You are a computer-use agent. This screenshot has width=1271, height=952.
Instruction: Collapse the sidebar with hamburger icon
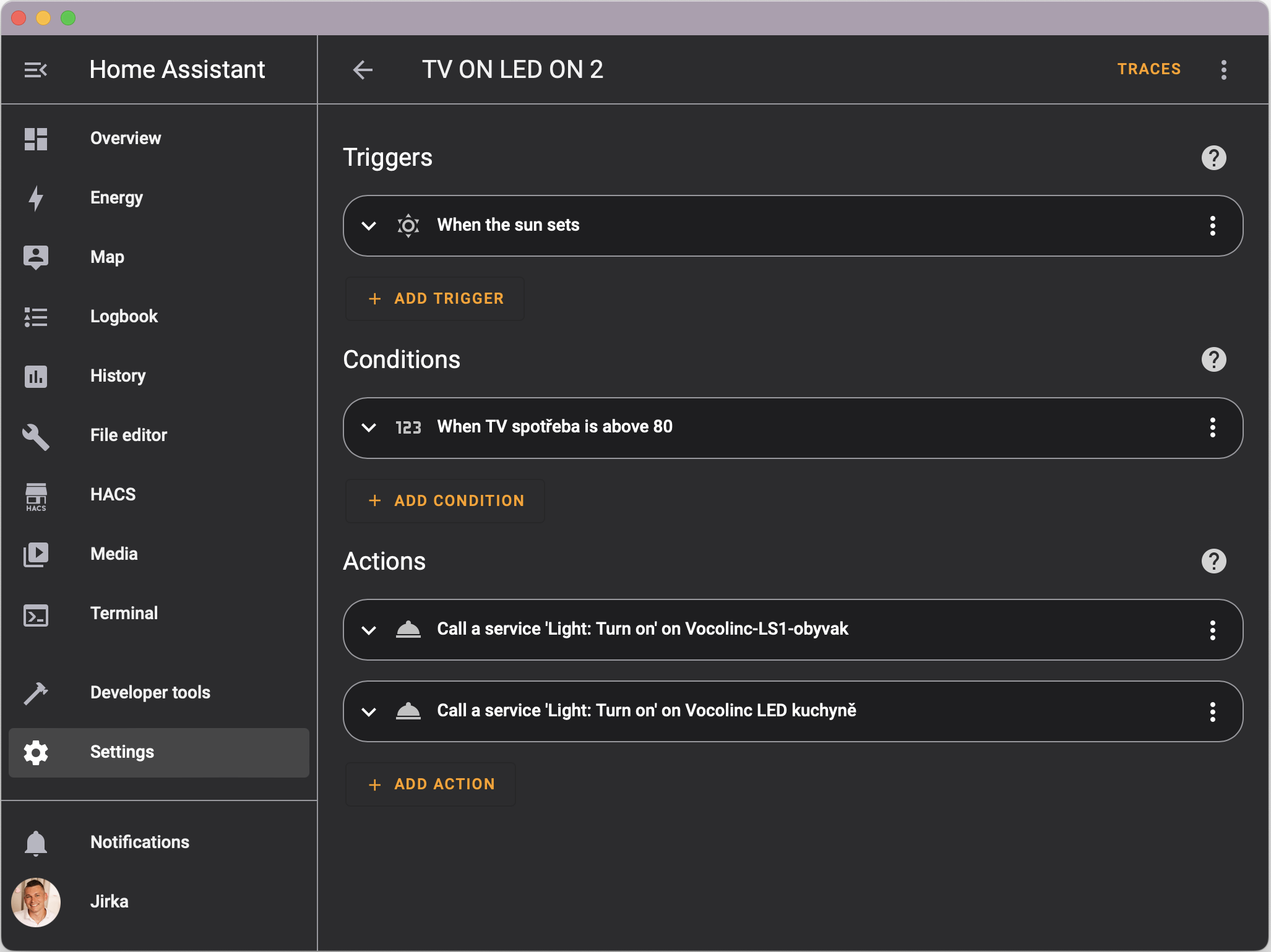click(x=36, y=70)
